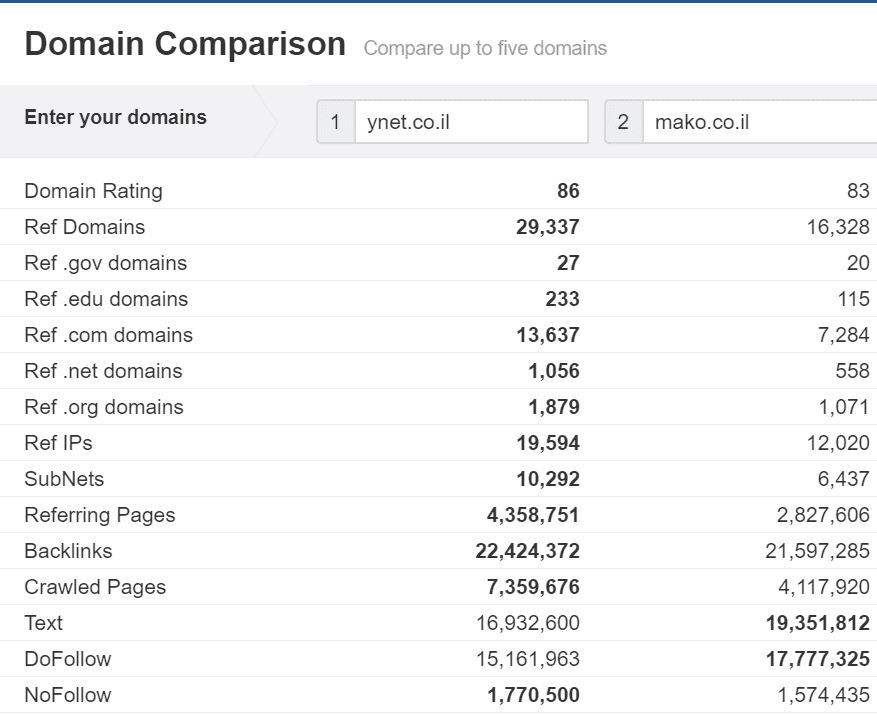The image size is (877, 714).
Task: Click mako Ref .gov value 20
Action: [858, 263]
